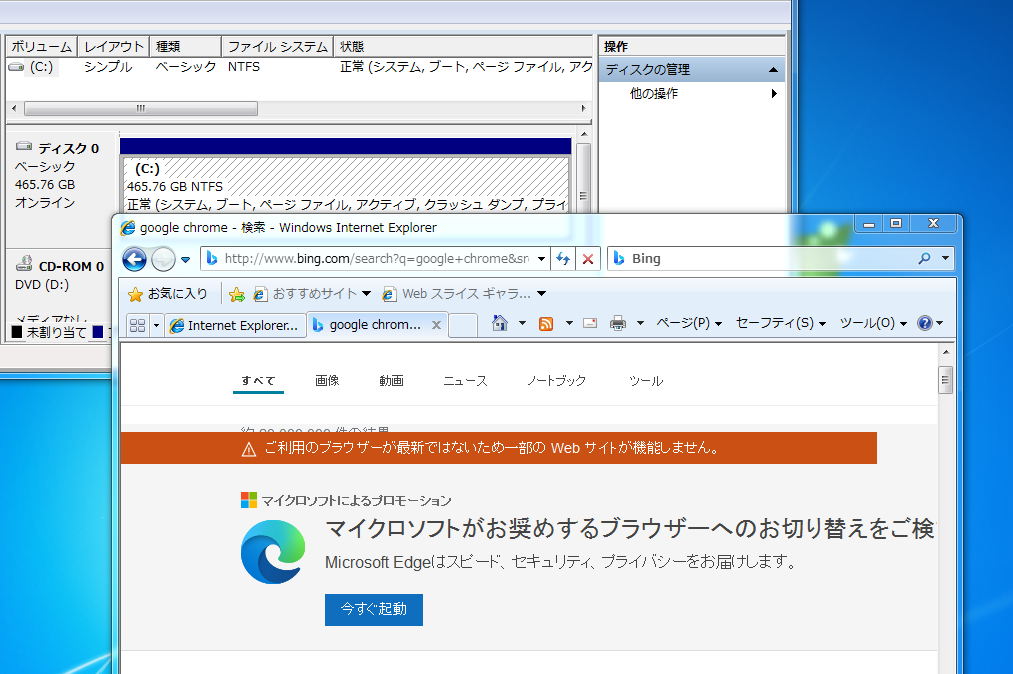Click ファイル システム column header
This screenshot has width=1013, height=674.
click(278, 47)
